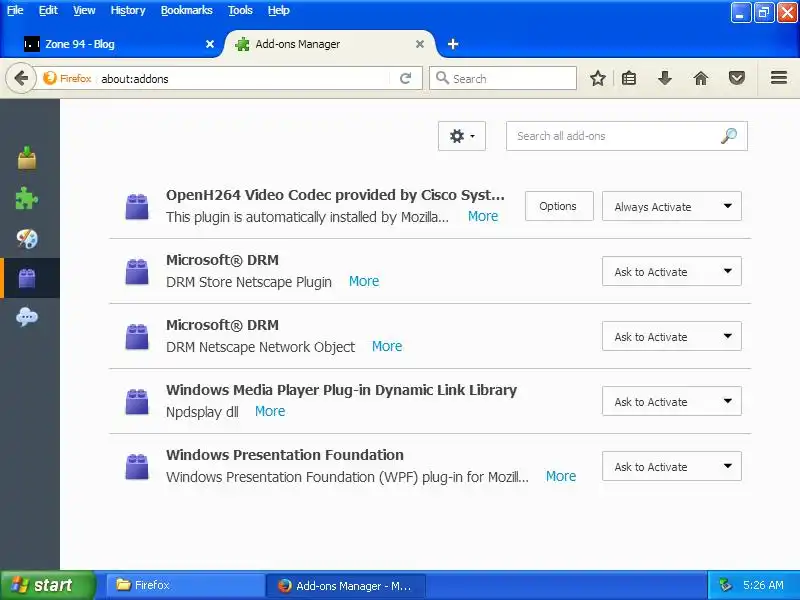This screenshot has height=600, width=800.
Task: Click Windows Media Player Plug-in Dynamic Link Library title
Action: [x=341, y=390]
